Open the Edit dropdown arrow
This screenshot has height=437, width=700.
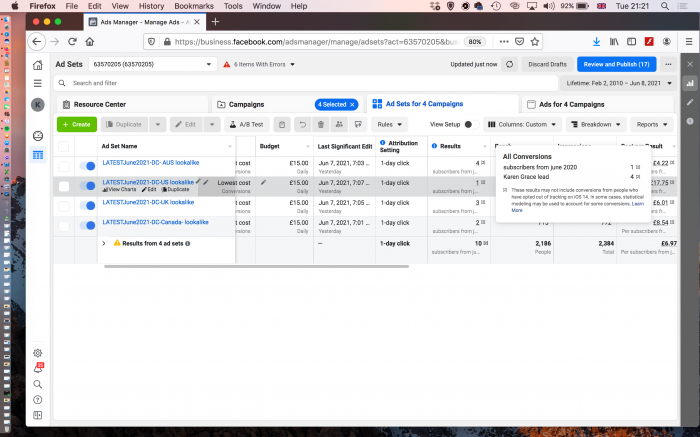212,125
